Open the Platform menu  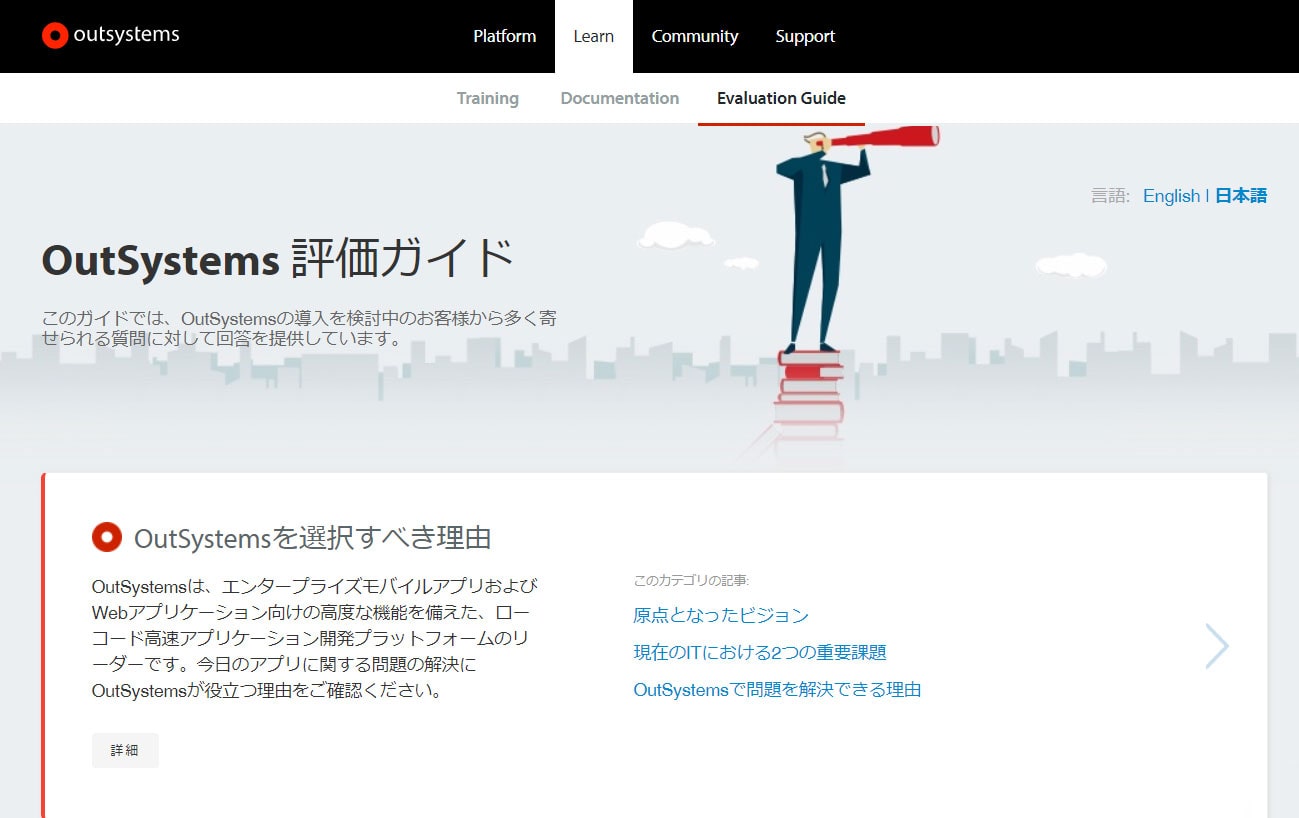pos(505,36)
